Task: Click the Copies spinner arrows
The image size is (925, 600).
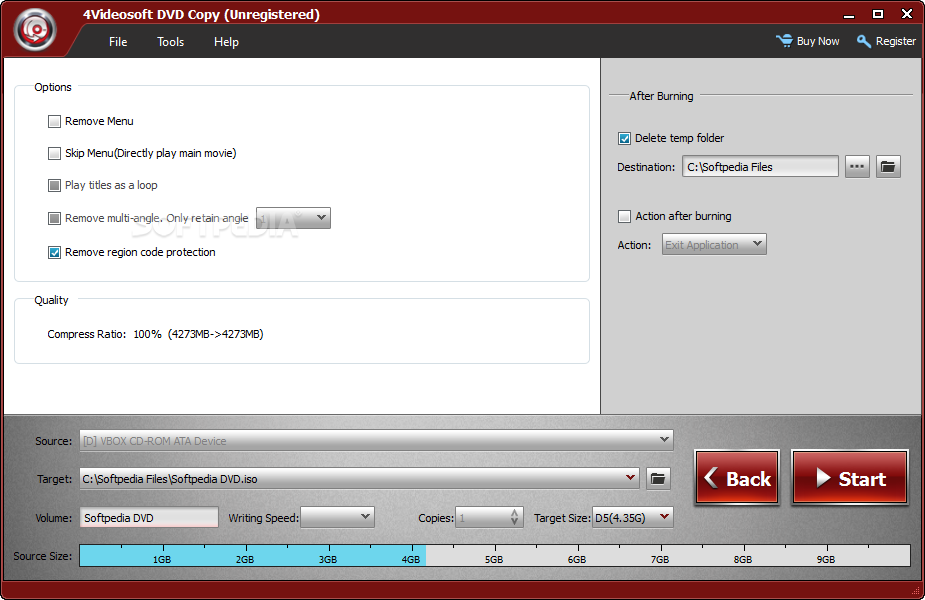Action: (514, 517)
